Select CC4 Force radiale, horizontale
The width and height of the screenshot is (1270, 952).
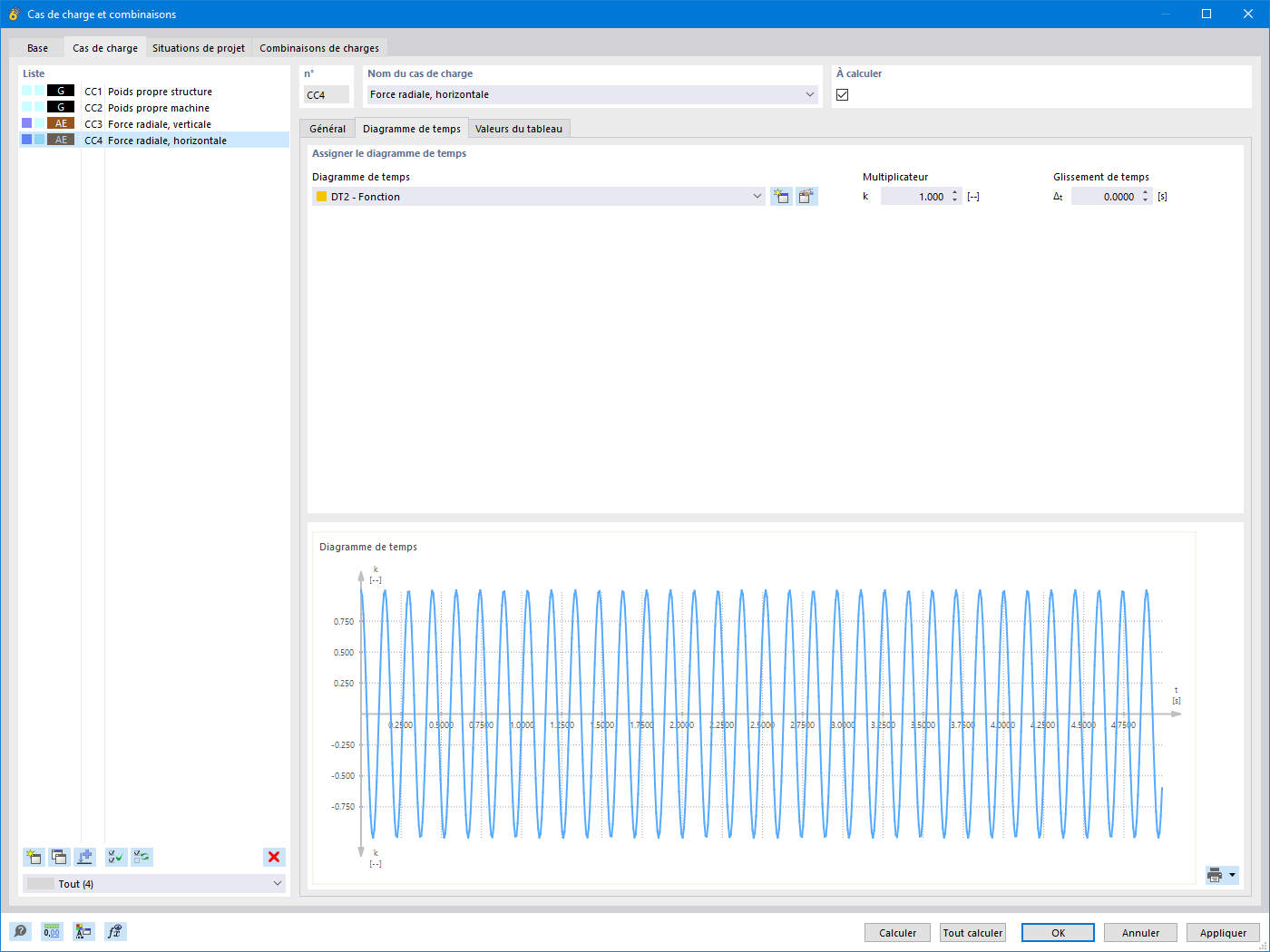(x=154, y=140)
